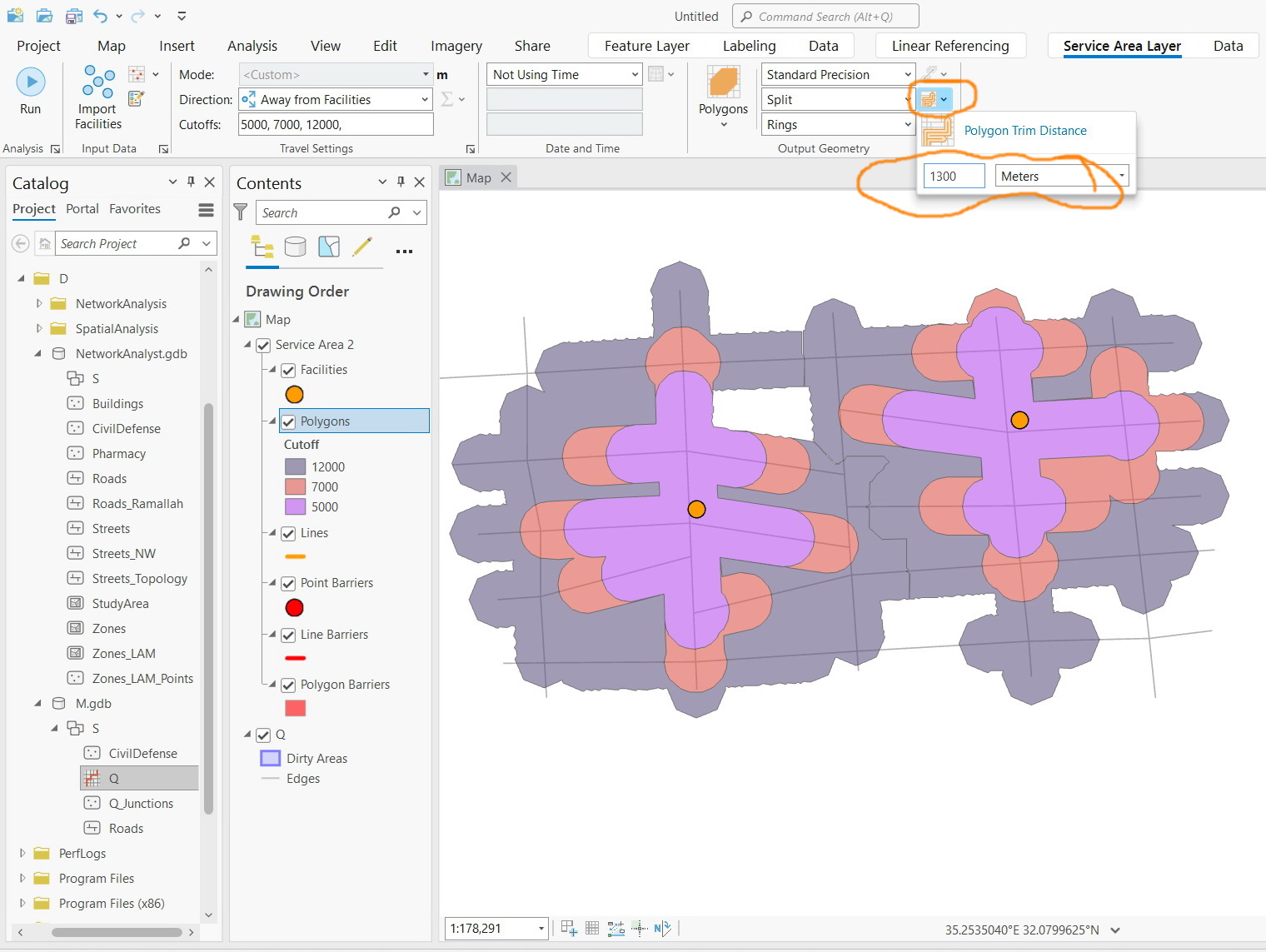Click the red Line Barriers color swatch

click(x=296, y=658)
